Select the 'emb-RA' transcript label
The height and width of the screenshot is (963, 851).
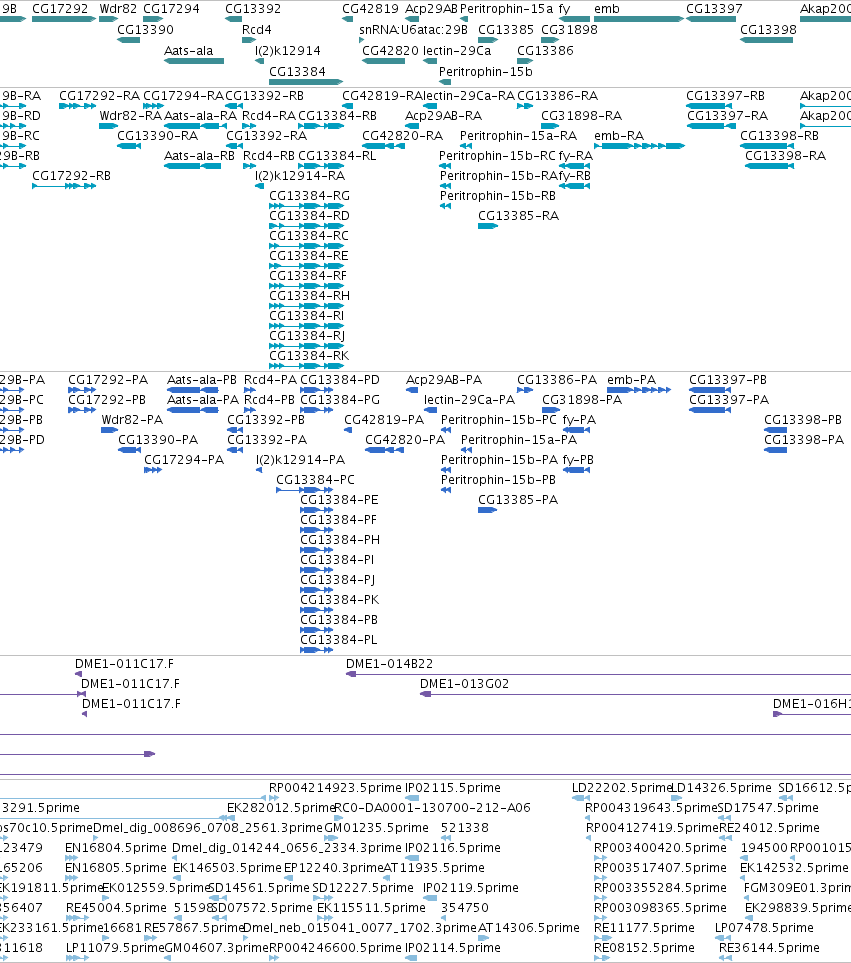(619, 136)
